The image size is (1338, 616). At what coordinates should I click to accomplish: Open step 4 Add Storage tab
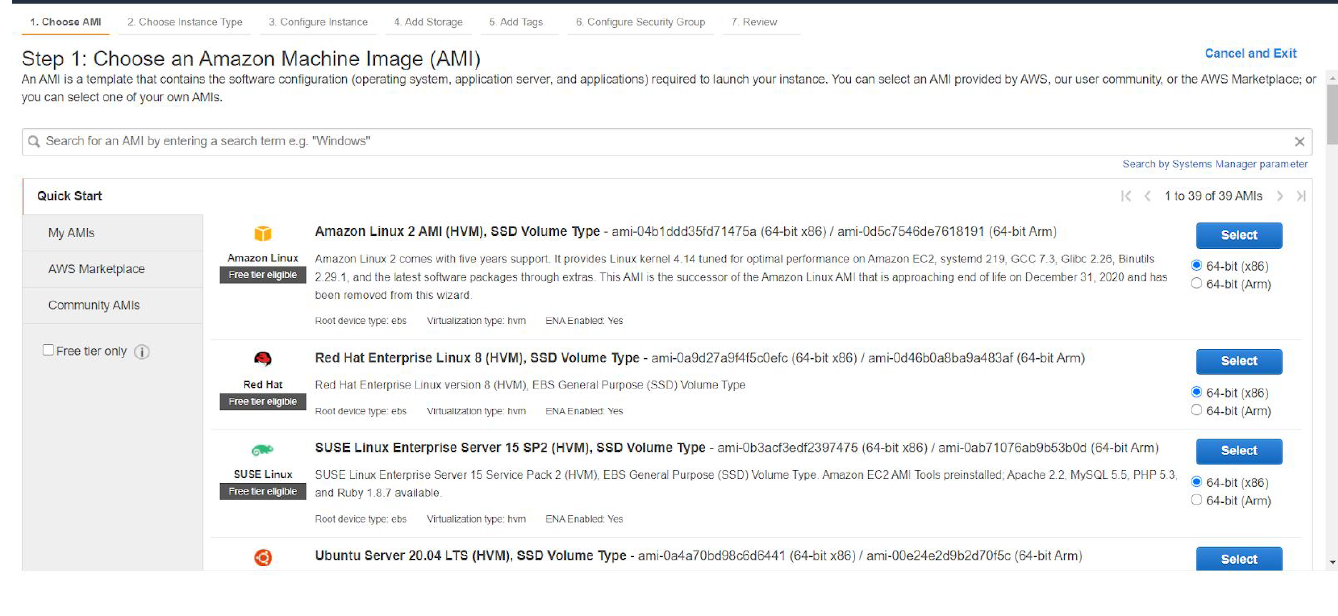click(428, 22)
